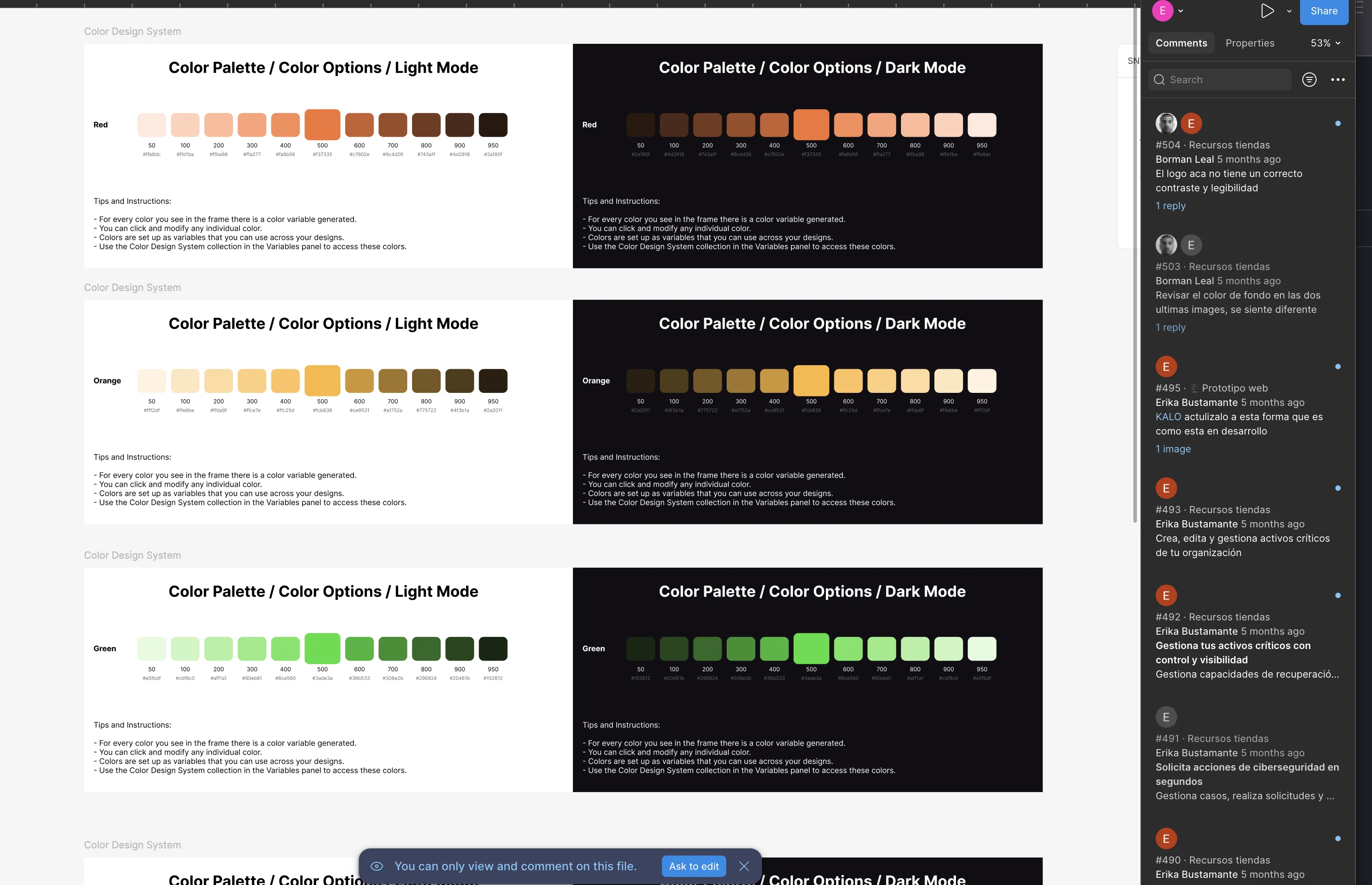1372x885 pixels.
Task: Click the 'Green' row label in Light Mode
Action: 105,648
